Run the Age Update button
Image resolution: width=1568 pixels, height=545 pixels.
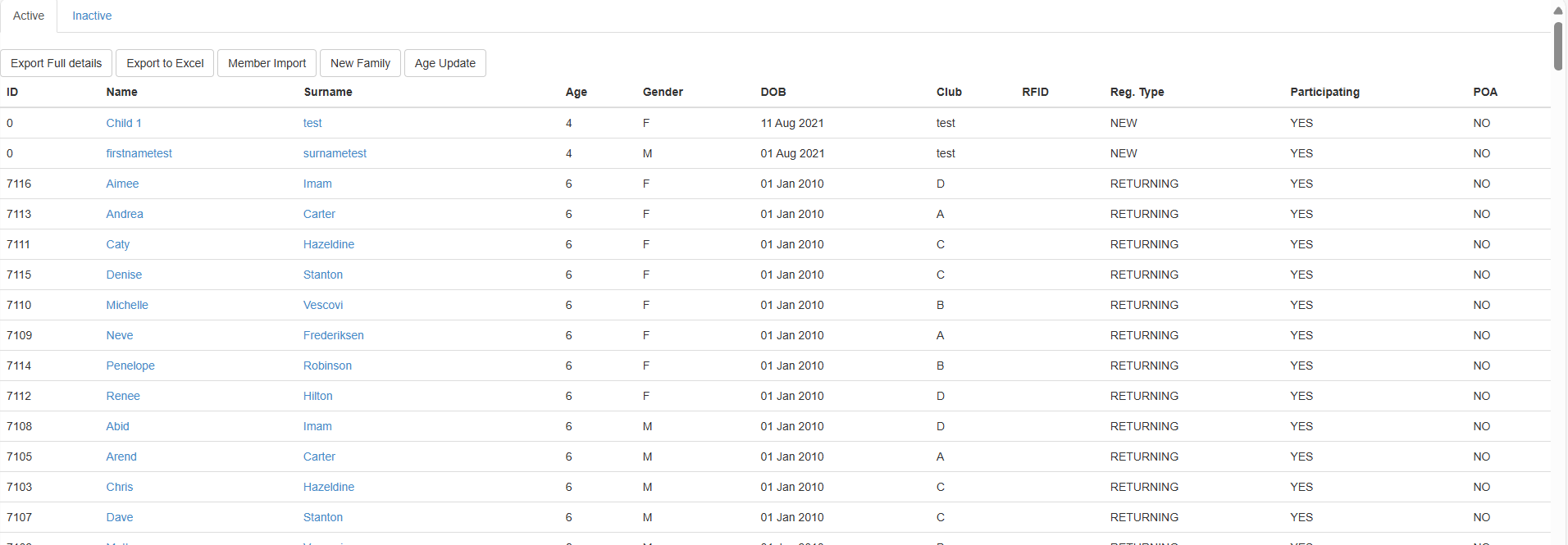pos(444,63)
